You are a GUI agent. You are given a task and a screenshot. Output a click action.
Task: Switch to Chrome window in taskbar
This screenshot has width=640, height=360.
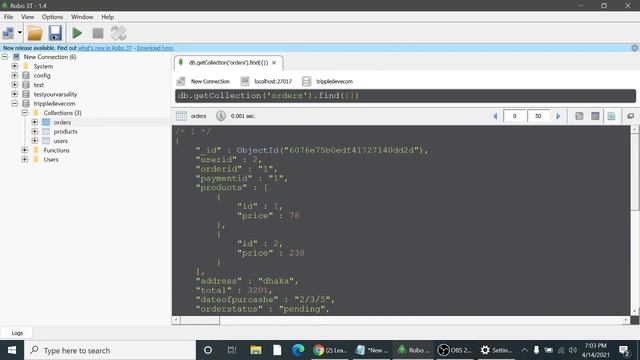click(x=330, y=350)
